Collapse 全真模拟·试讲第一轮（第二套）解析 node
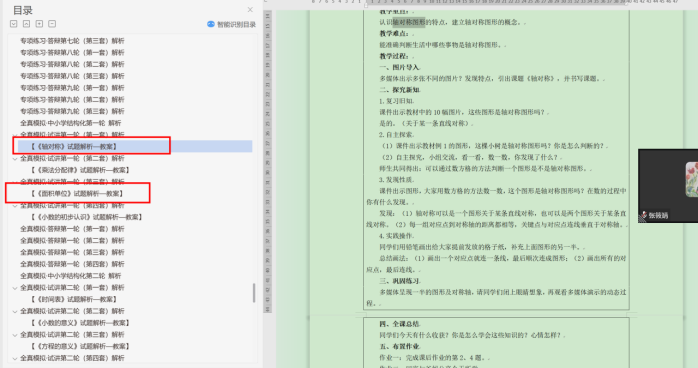The width and height of the screenshot is (698, 368). pos(15,158)
